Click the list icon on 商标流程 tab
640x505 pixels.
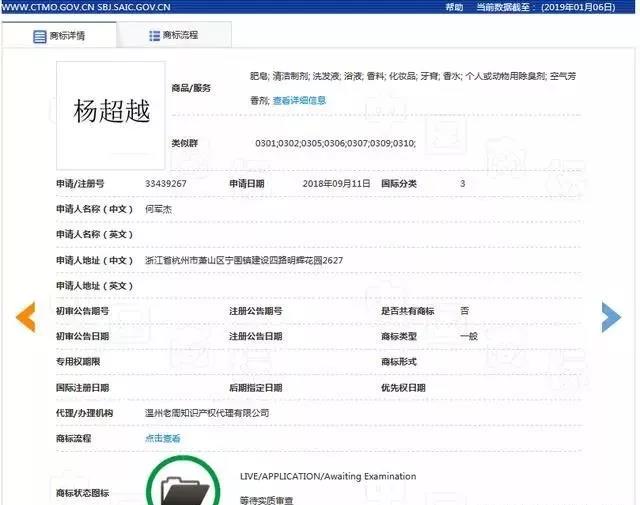[154, 35]
